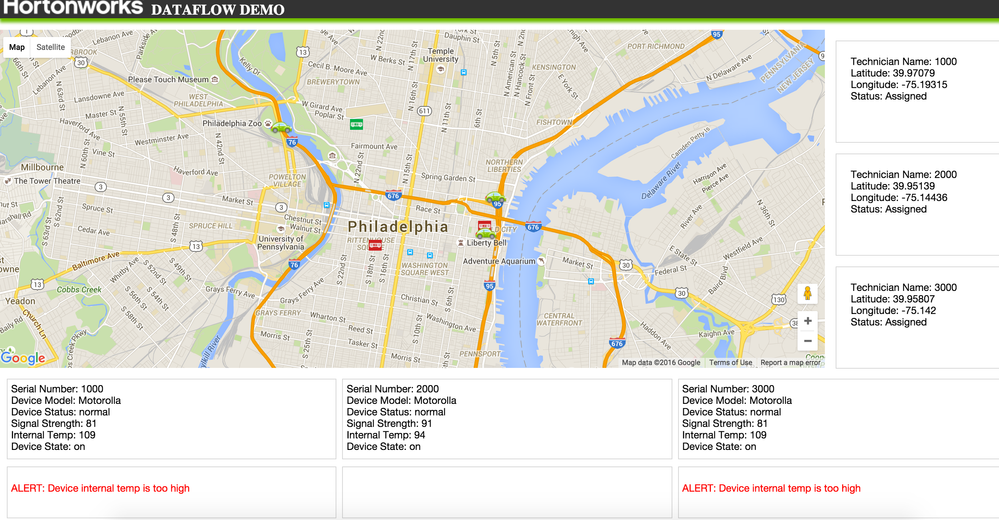
Task: Click museum icon below Fairmount Ave label
Action: pos(332,155)
